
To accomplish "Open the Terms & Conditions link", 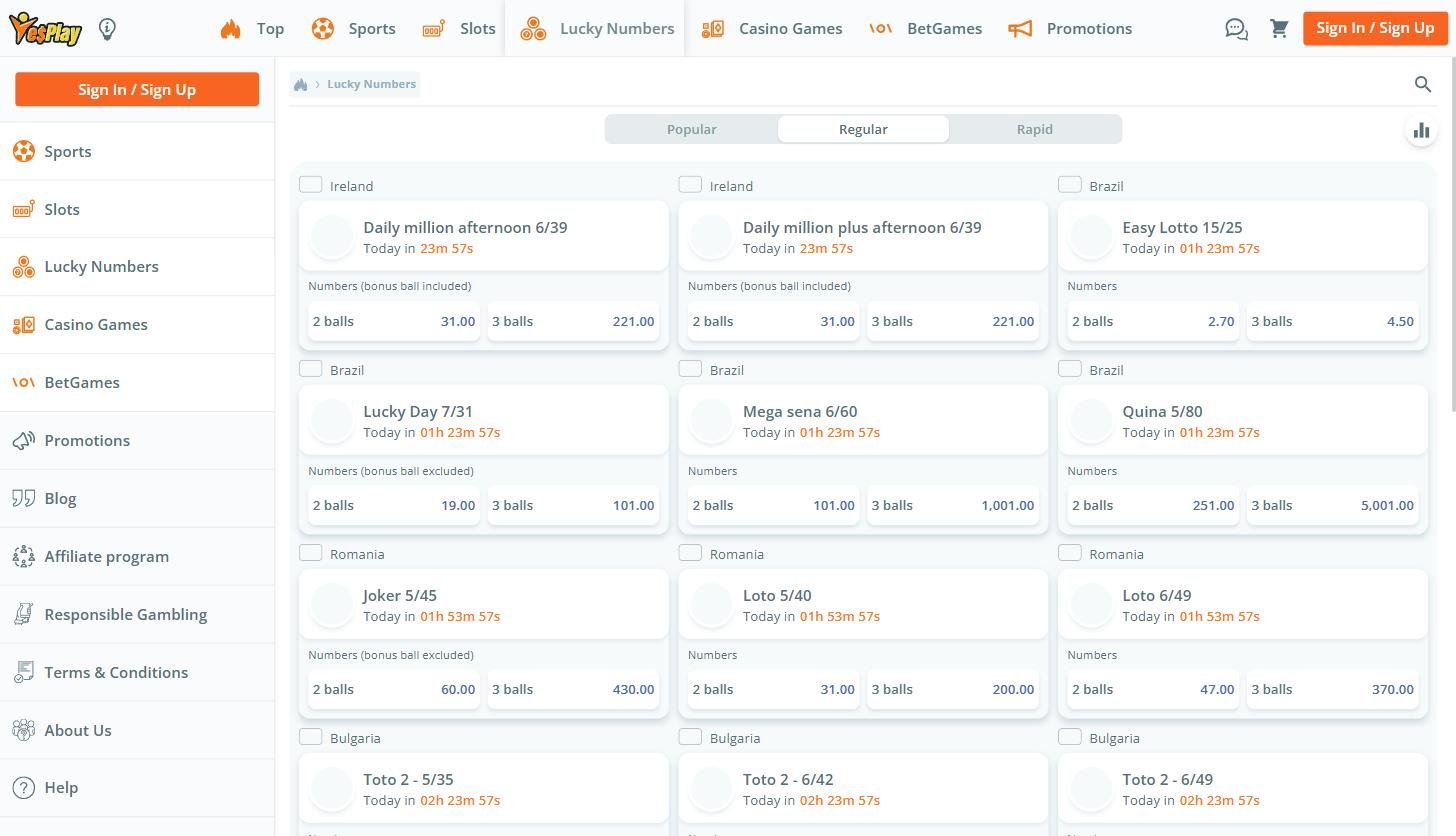I will [116, 672].
